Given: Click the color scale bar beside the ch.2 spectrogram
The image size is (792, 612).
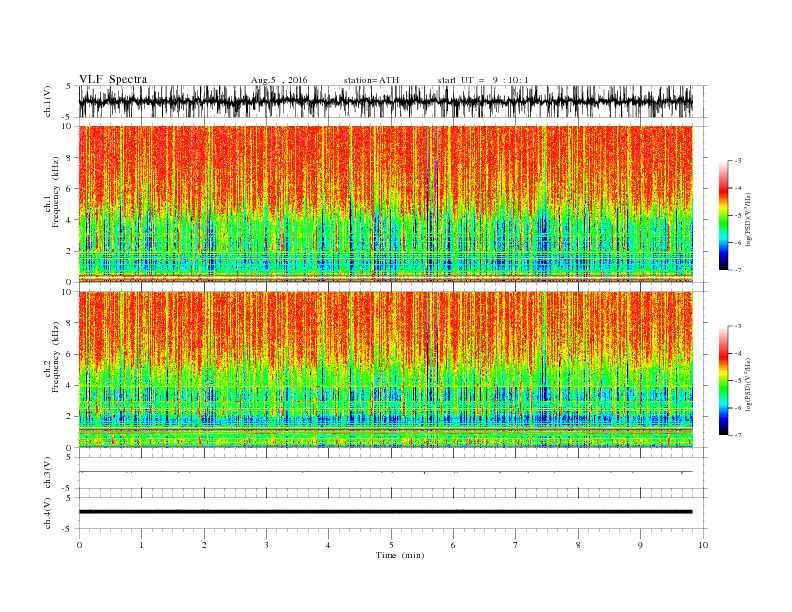Looking at the screenshot, I should (723, 381).
